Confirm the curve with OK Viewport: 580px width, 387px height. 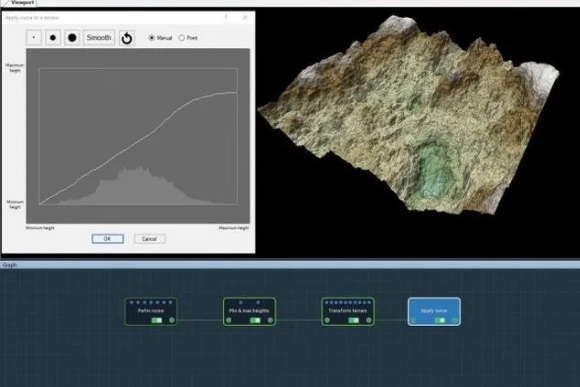[108, 239]
